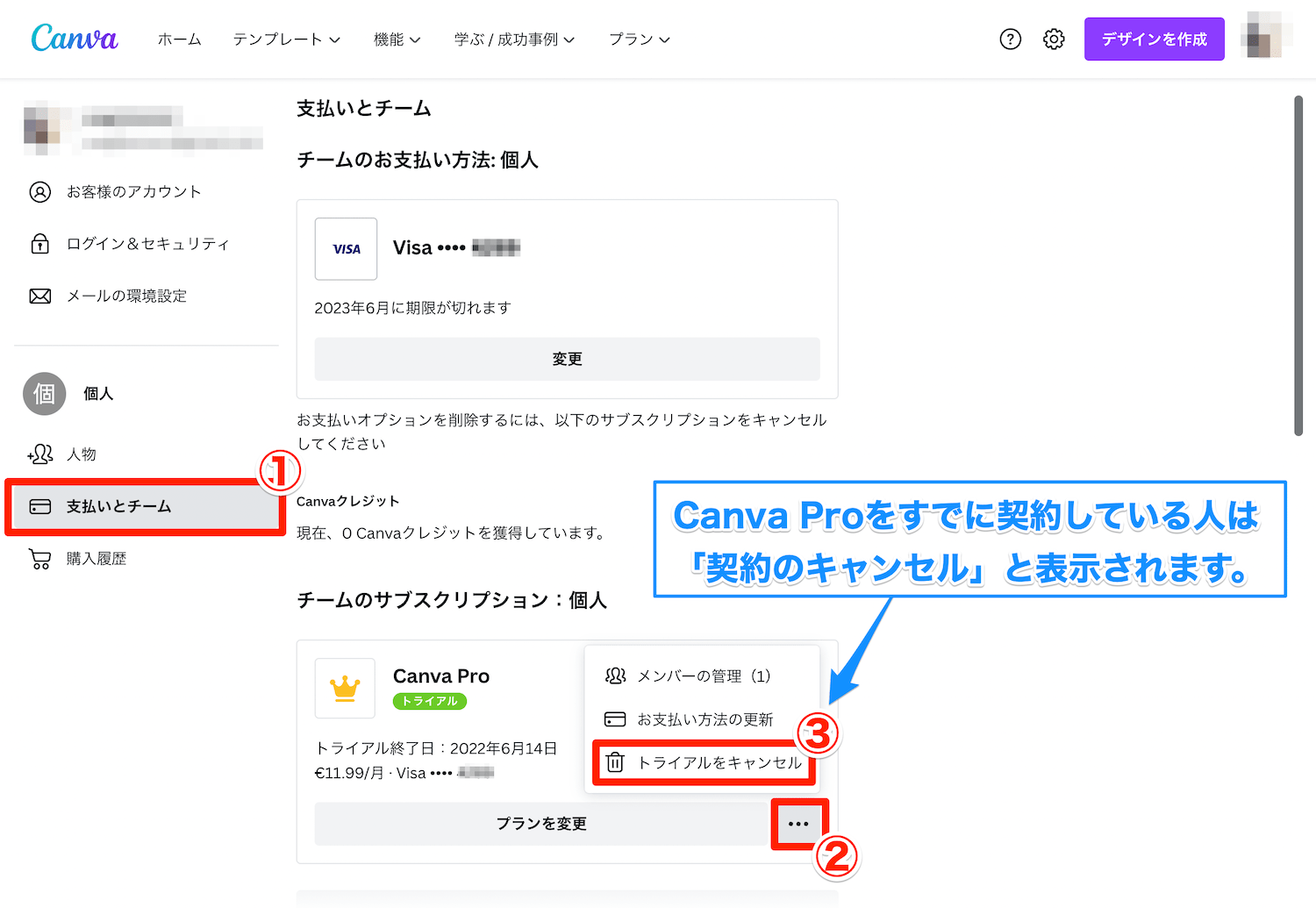Open the three-dots more options button

click(x=798, y=824)
